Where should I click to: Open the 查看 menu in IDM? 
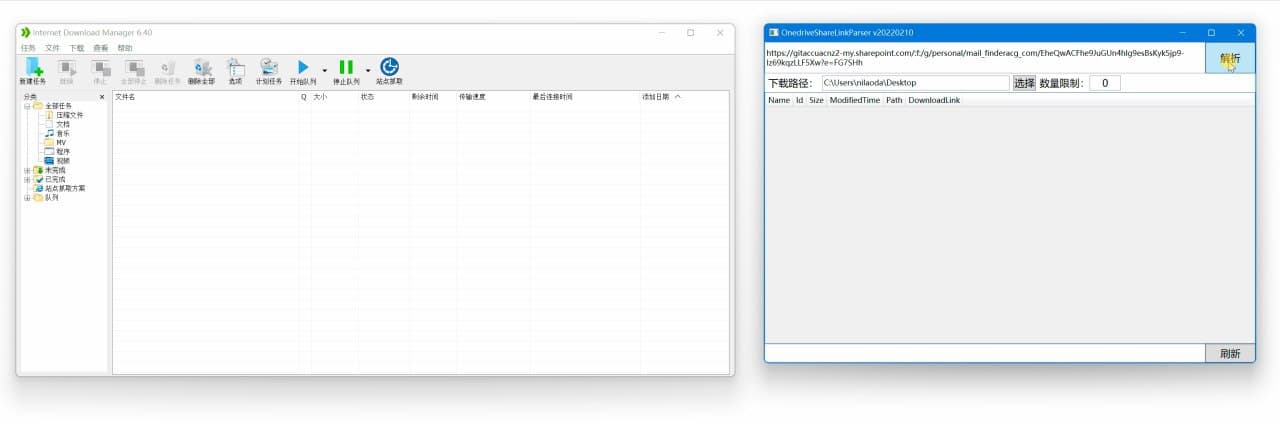(x=100, y=48)
